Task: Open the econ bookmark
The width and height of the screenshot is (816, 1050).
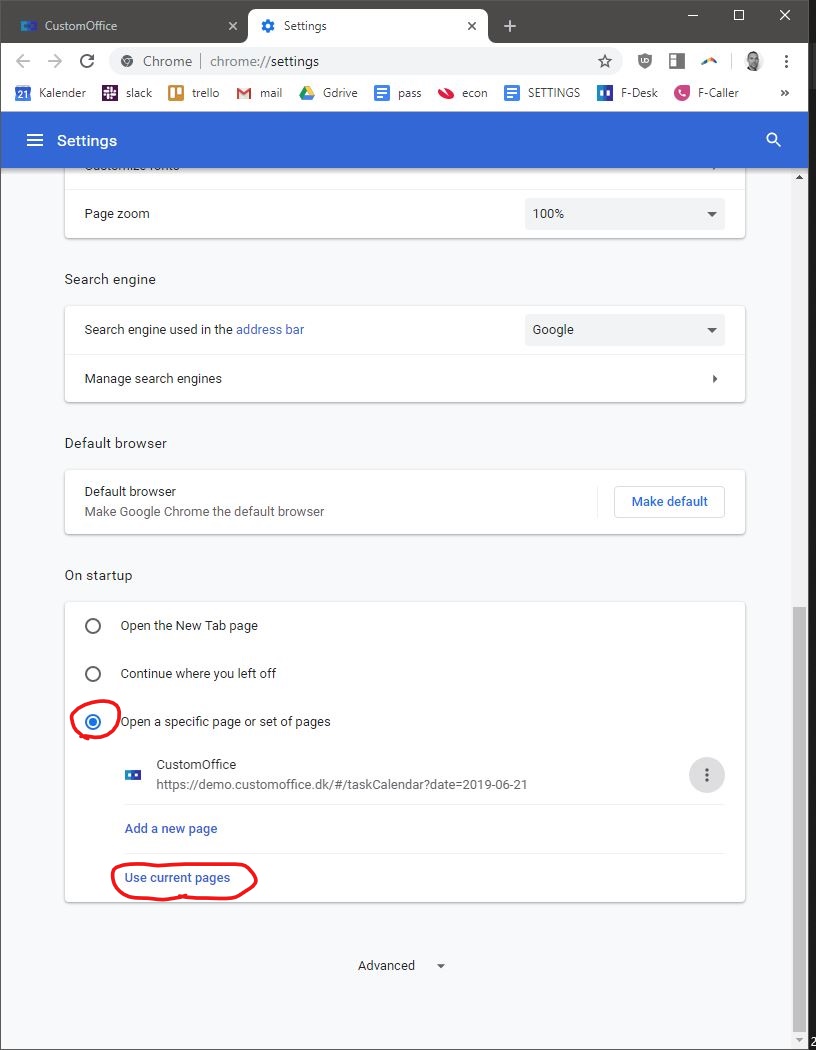Action: (463, 93)
